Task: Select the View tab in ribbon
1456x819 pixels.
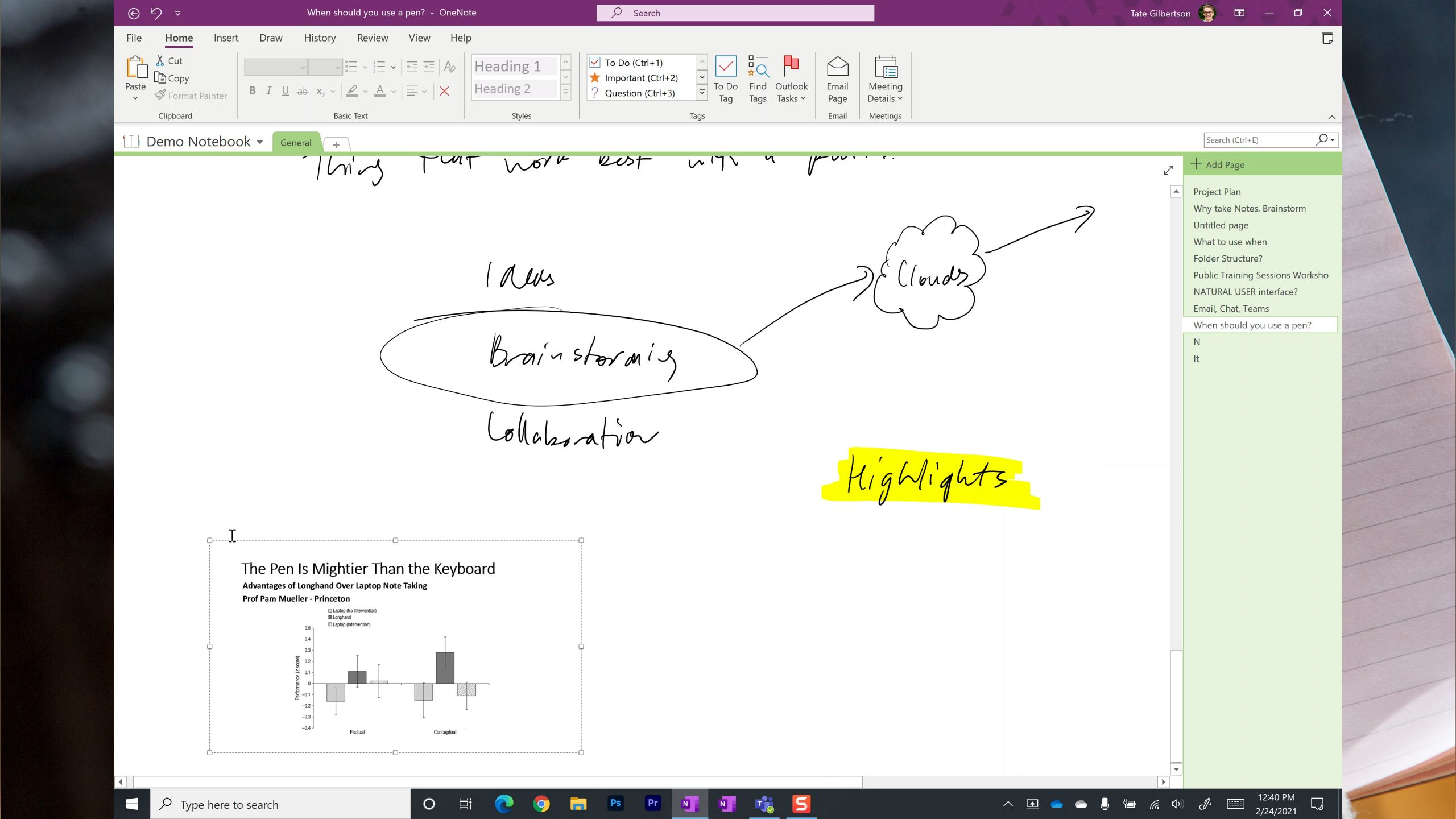Action: [x=419, y=37]
